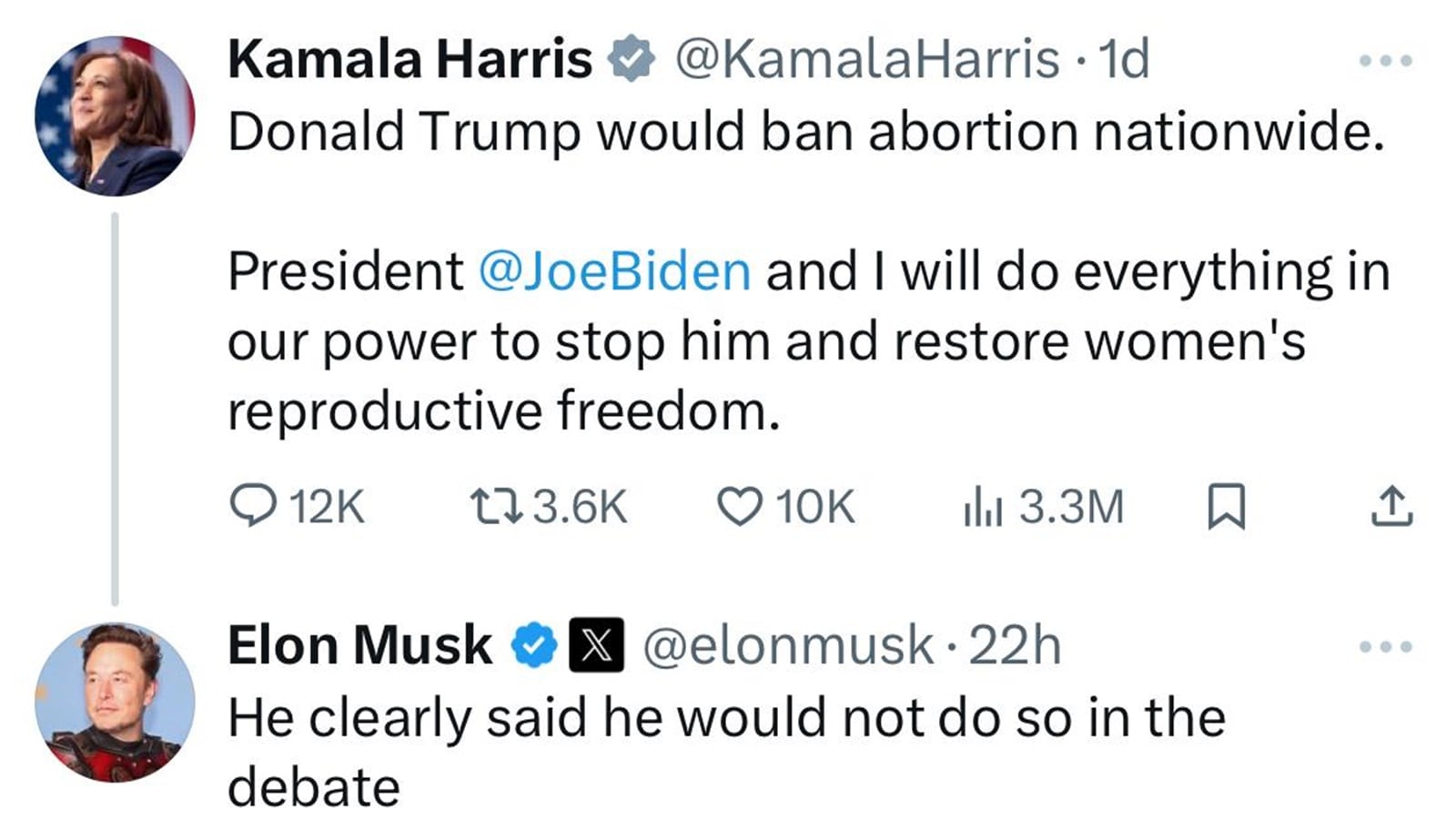Viewport: 1456px width, 819px height.
Task: Click the share icon on Harris's tweet
Action: pyautogui.click(x=1391, y=506)
